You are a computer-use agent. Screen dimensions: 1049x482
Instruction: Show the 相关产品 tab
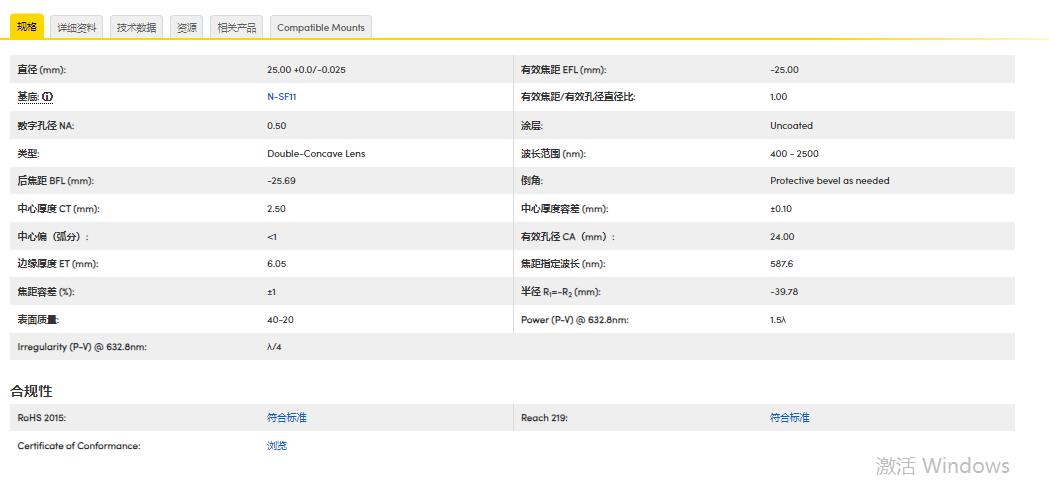point(237,28)
